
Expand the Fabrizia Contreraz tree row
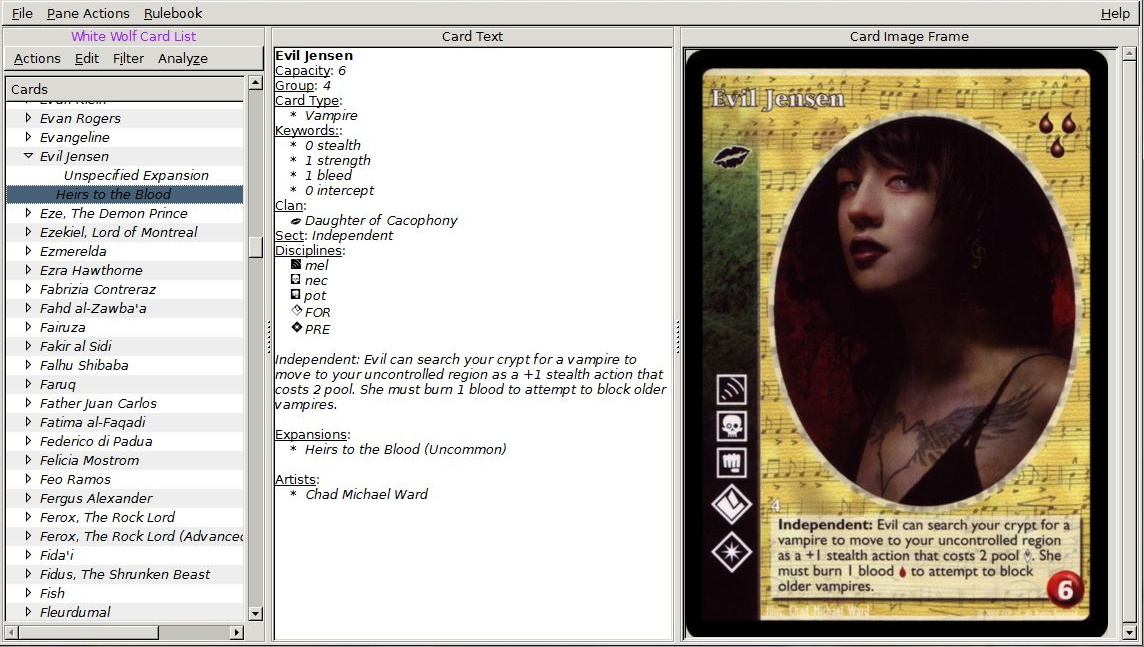[x=28, y=288]
